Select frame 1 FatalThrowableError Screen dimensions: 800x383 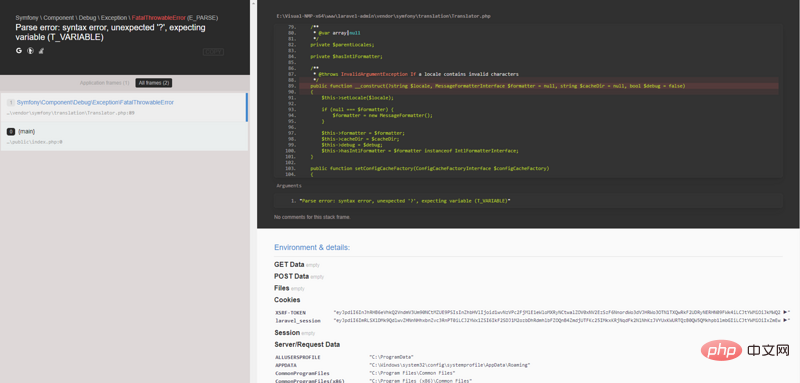(x=123, y=107)
